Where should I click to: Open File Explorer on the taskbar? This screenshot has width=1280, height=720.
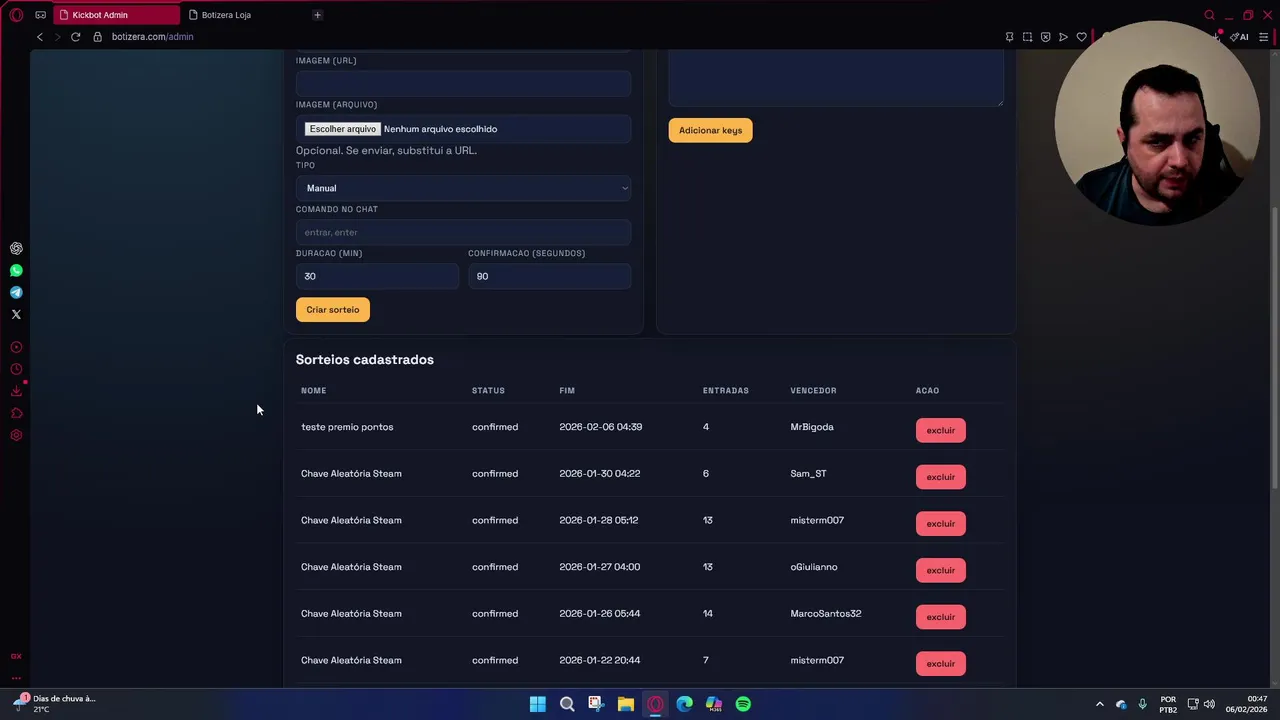625,704
